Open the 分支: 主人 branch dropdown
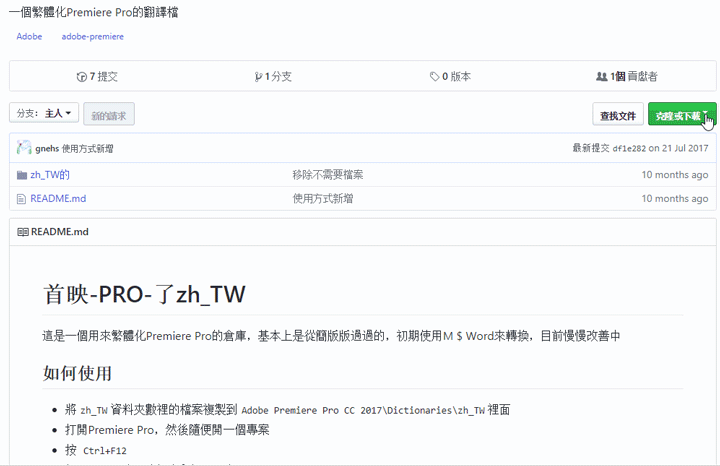 click(44, 113)
